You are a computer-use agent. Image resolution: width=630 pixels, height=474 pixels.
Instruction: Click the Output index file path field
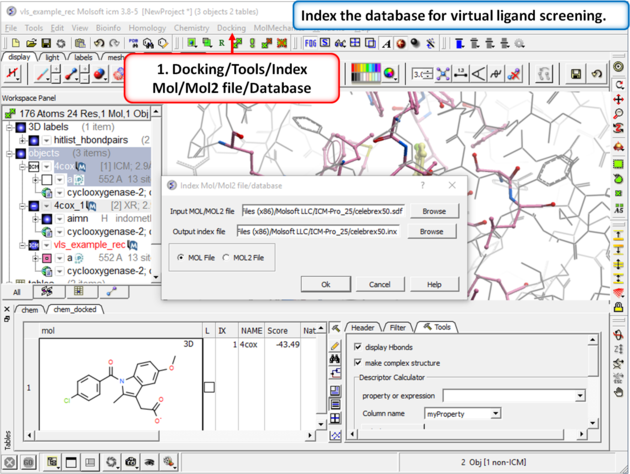click(320, 231)
